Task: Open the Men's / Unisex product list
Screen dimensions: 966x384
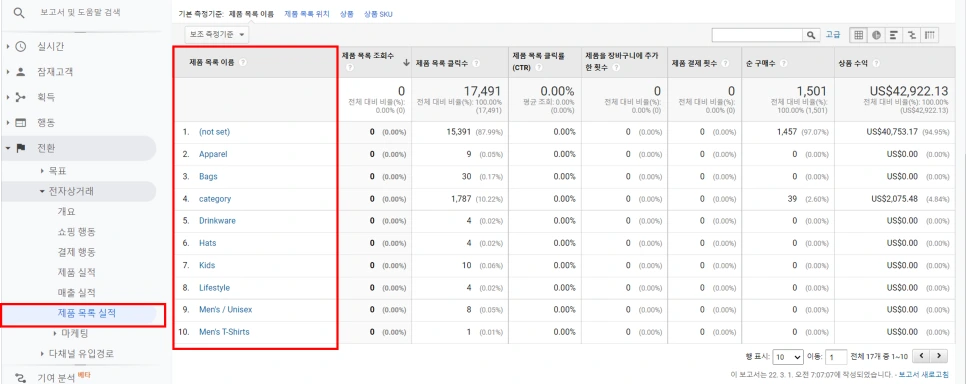Action: point(225,309)
